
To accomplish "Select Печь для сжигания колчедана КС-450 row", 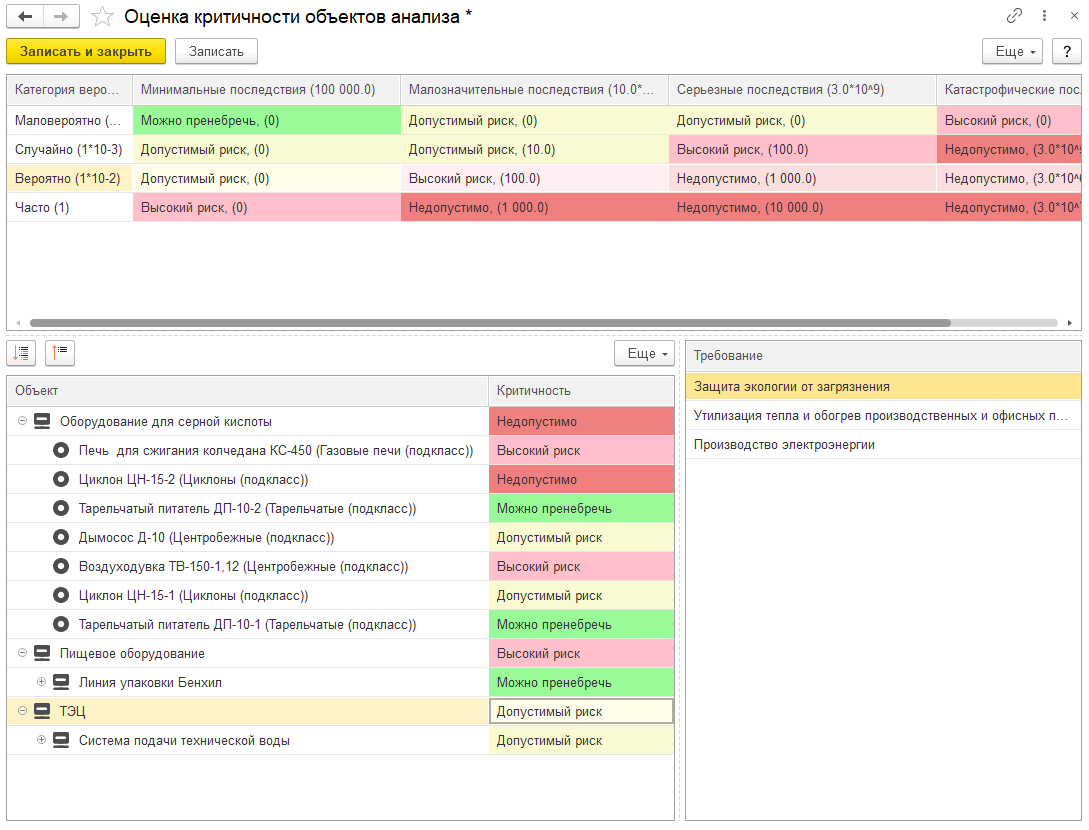I will (248, 450).
